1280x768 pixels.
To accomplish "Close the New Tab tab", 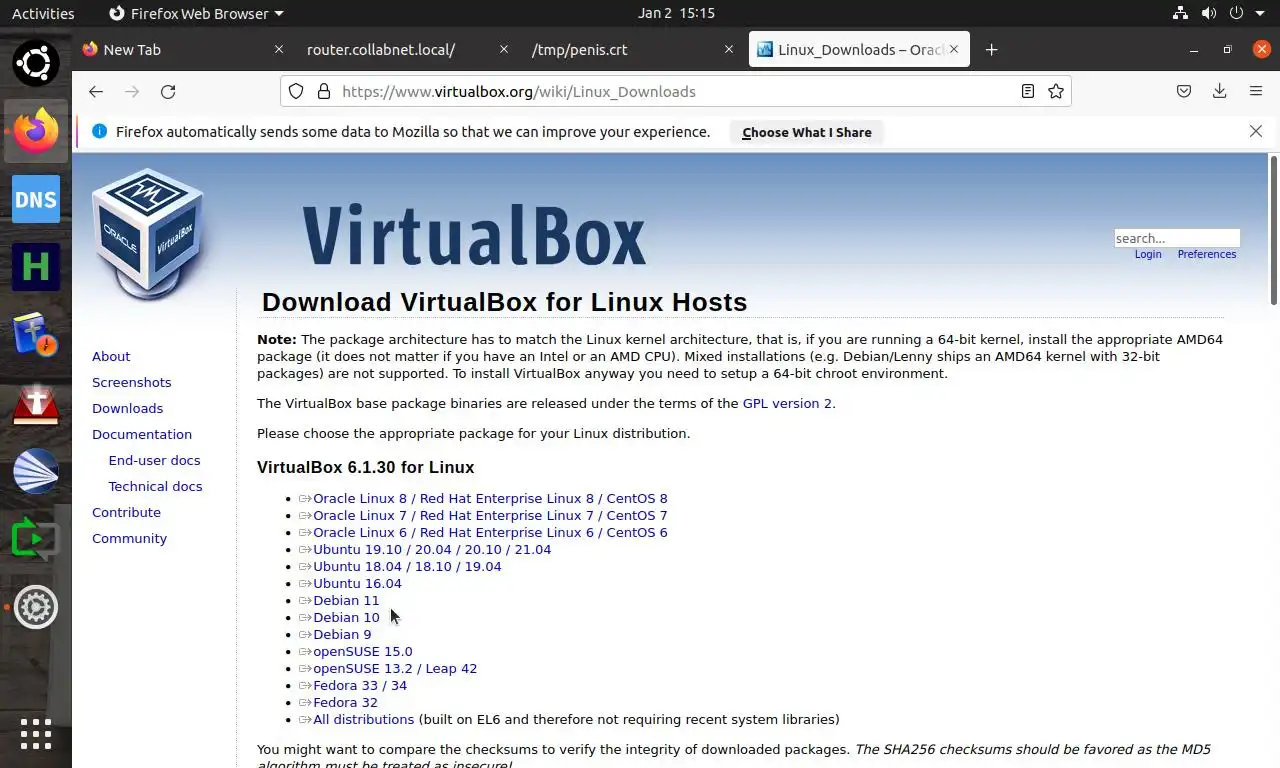I will pyautogui.click(x=279, y=49).
